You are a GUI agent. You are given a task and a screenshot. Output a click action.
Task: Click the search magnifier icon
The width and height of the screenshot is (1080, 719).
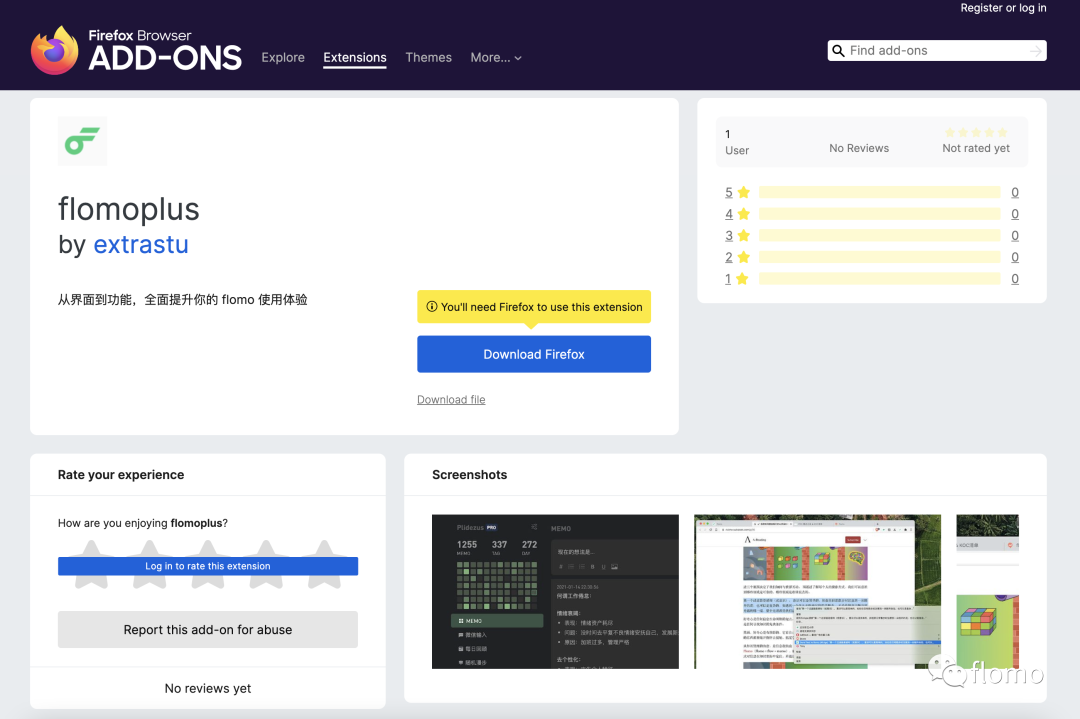tap(838, 51)
